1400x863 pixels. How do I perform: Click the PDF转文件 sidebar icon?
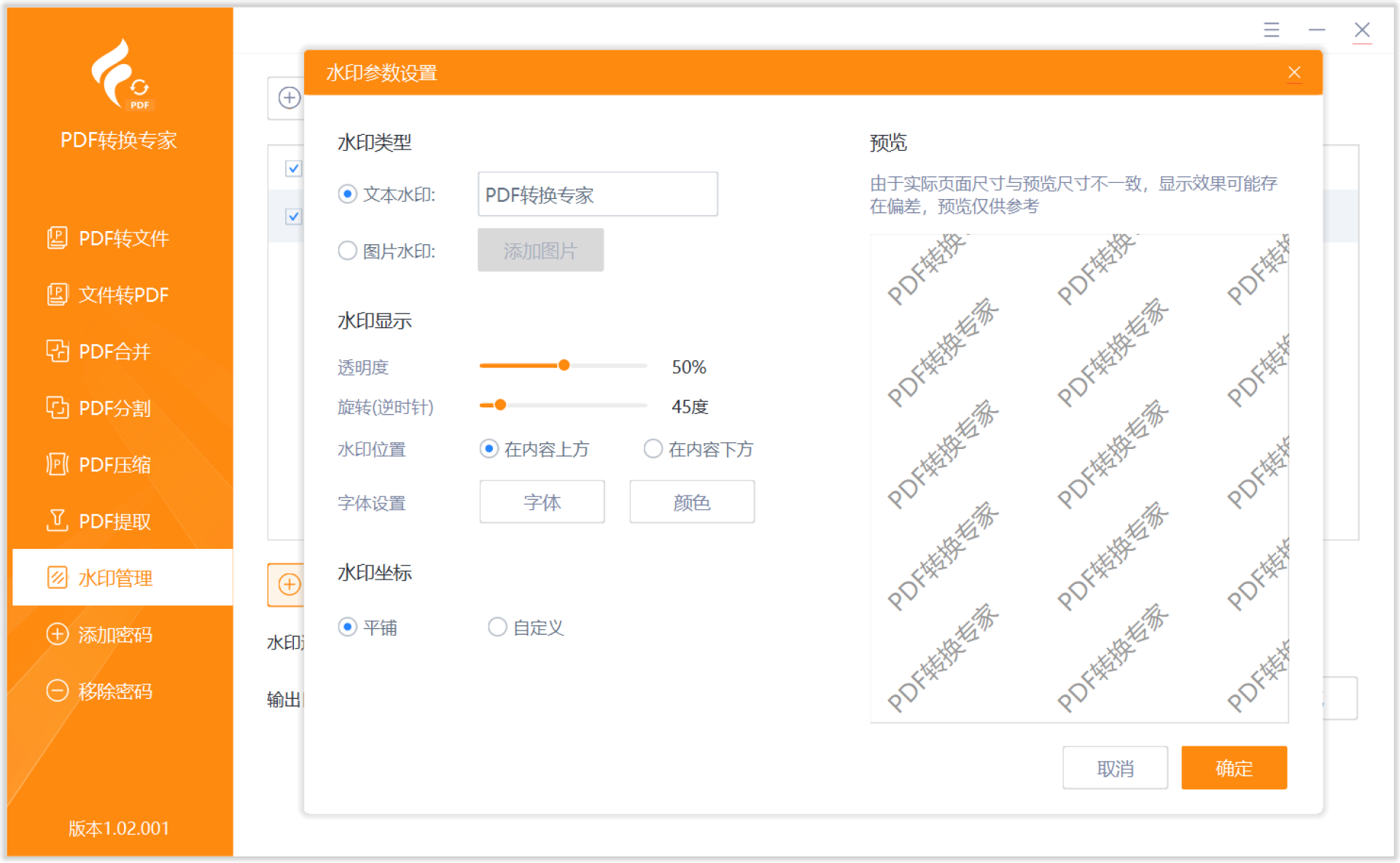pos(57,238)
